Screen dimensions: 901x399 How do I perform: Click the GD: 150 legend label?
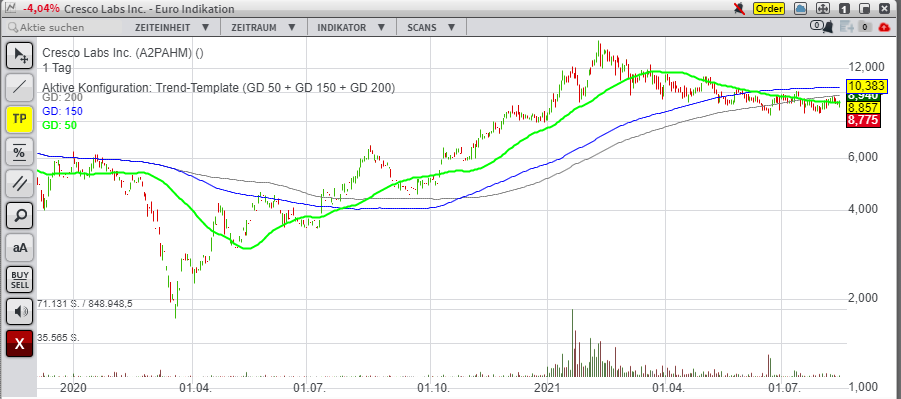pyautogui.click(x=62, y=112)
